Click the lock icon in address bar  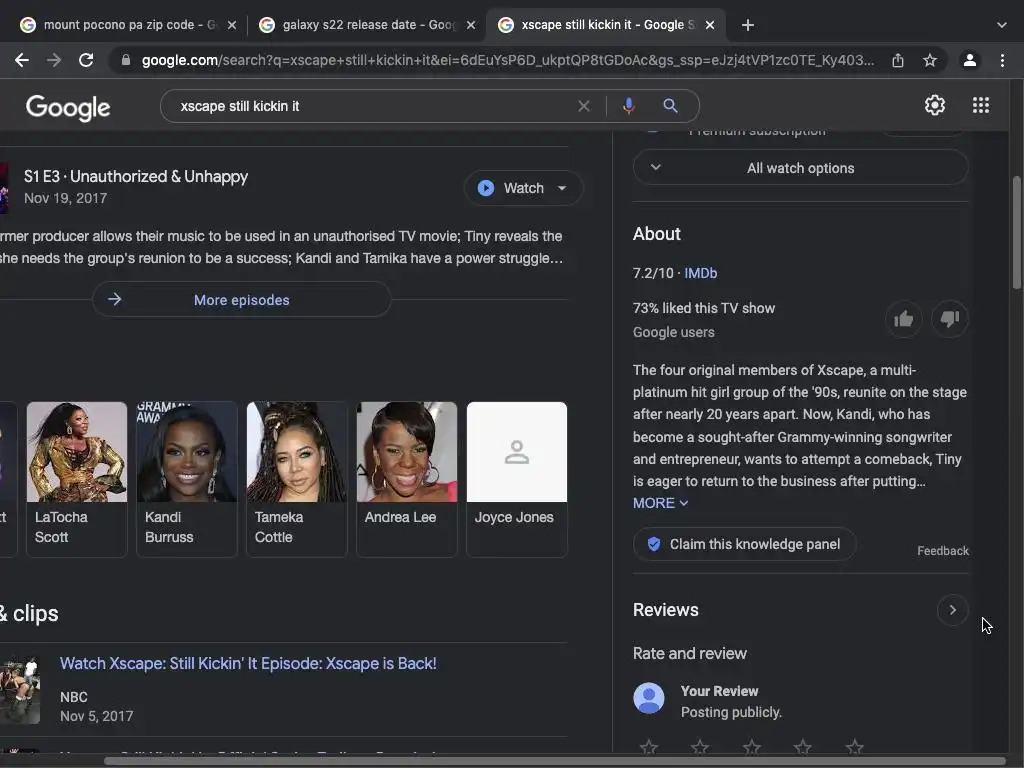(126, 61)
